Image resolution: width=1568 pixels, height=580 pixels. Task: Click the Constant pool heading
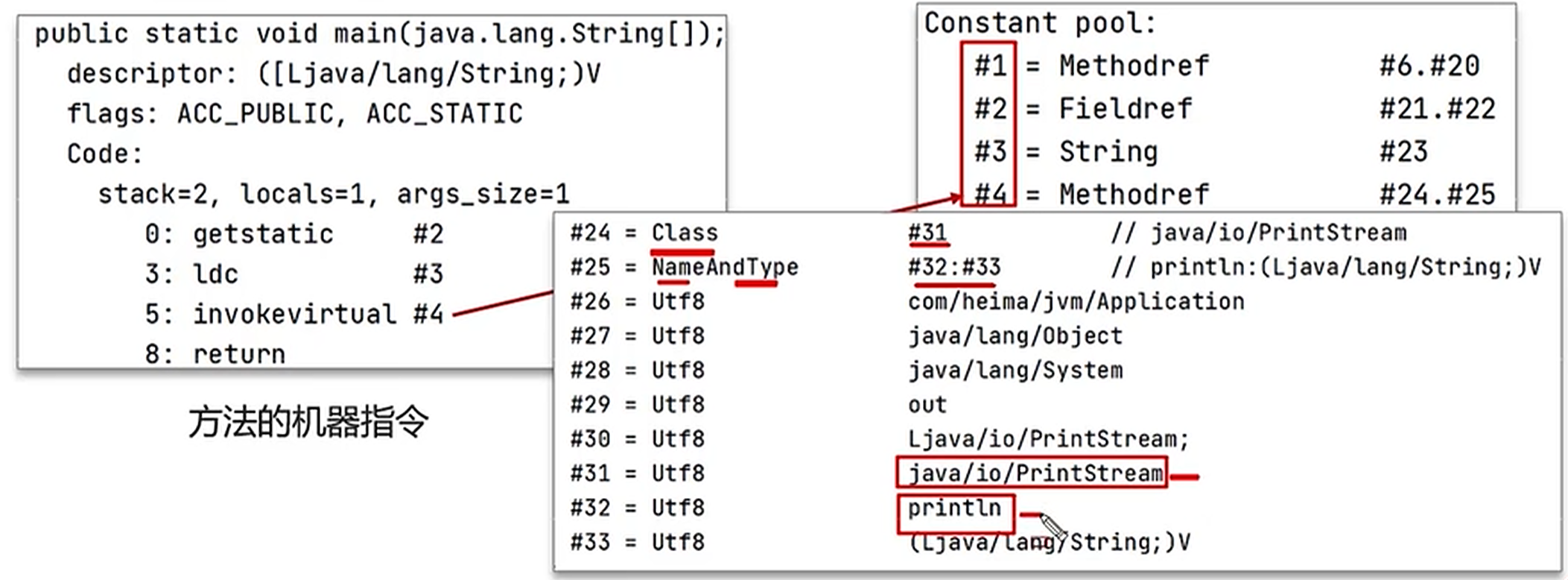1039,24
